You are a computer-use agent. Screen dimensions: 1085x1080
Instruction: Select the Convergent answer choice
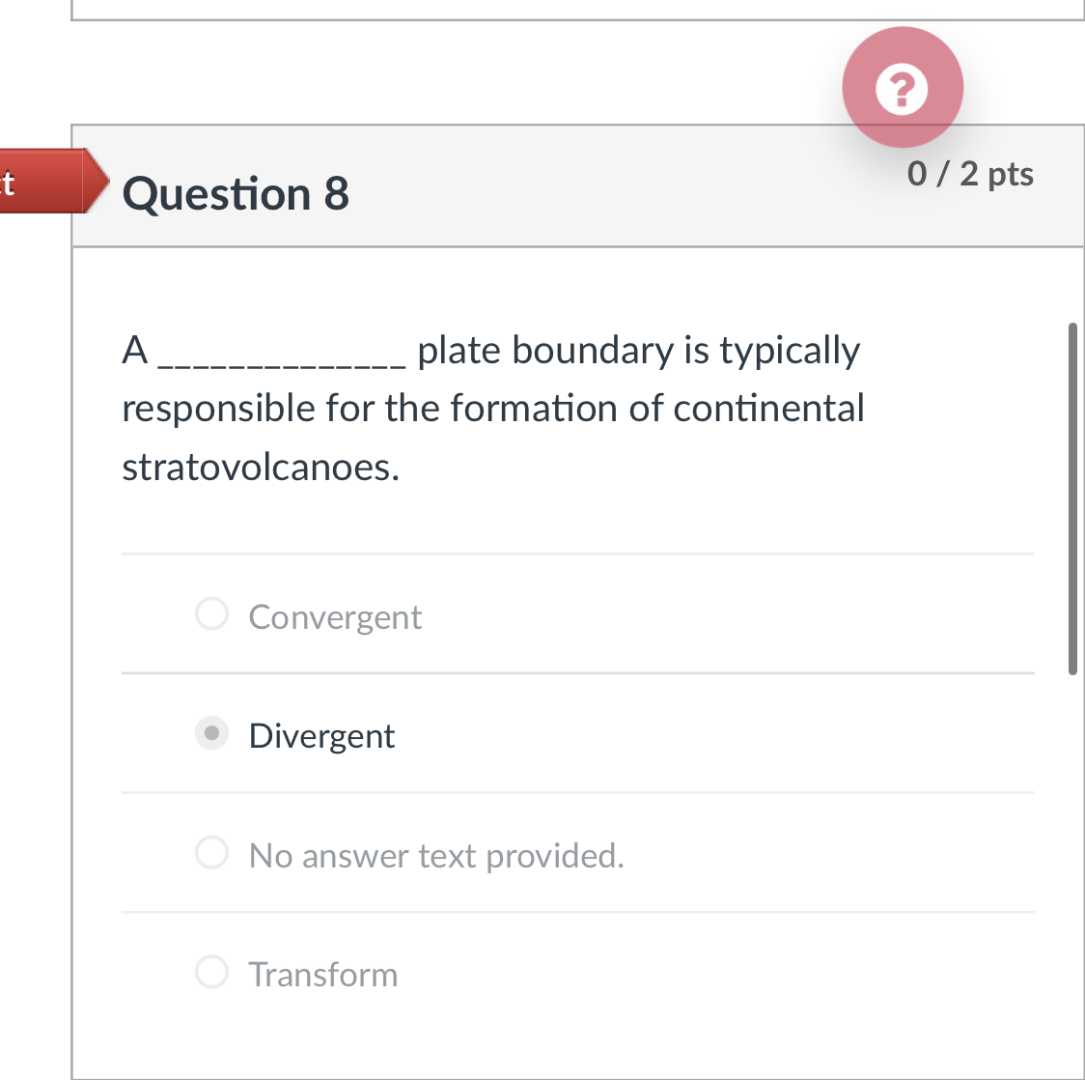tap(212, 614)
